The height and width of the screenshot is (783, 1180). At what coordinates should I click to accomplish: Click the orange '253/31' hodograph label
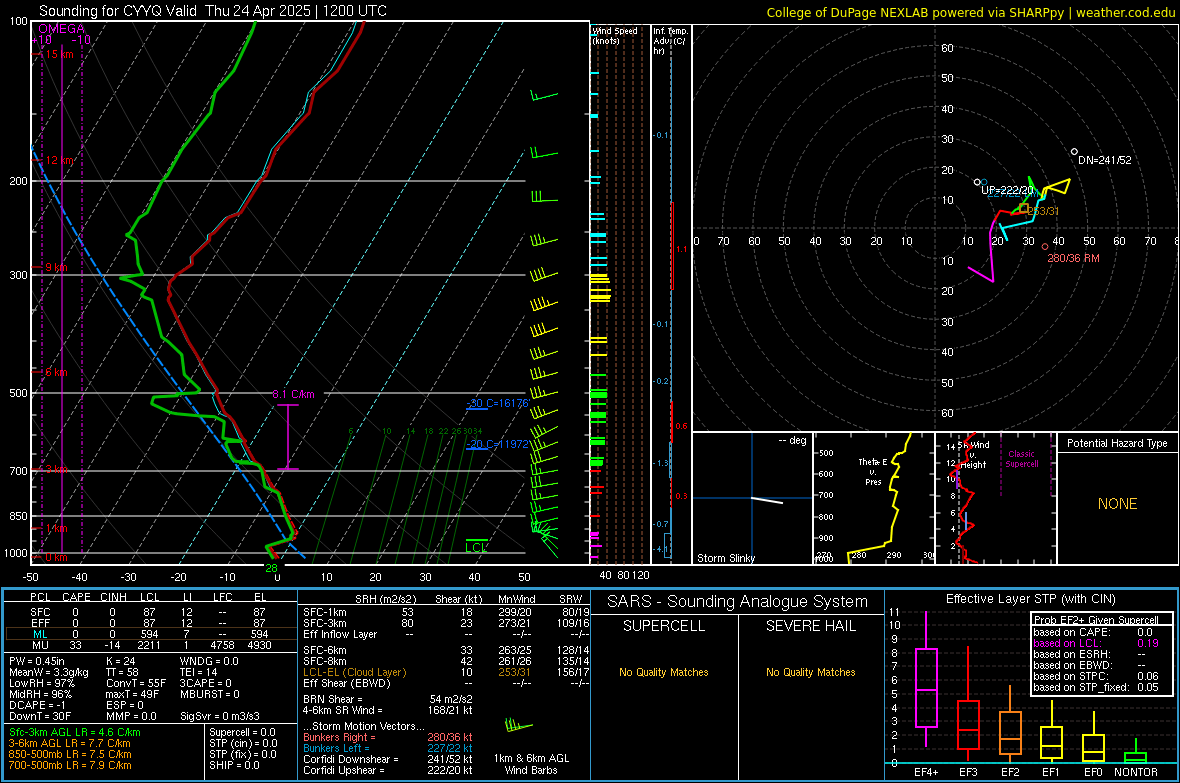pos(1043,211)
